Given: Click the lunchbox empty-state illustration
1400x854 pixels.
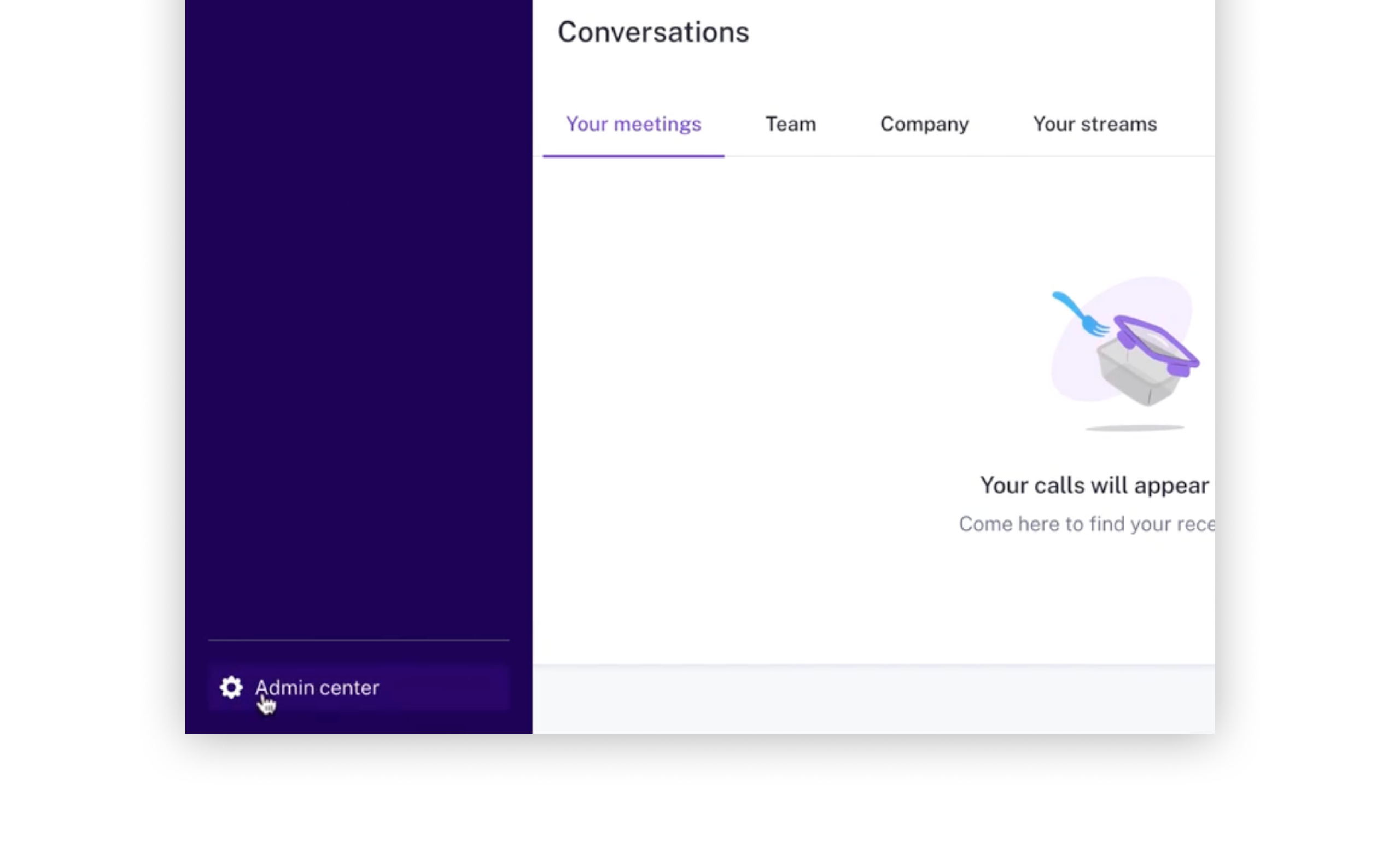Looking at the screenshot, I should coord(1125,353).
